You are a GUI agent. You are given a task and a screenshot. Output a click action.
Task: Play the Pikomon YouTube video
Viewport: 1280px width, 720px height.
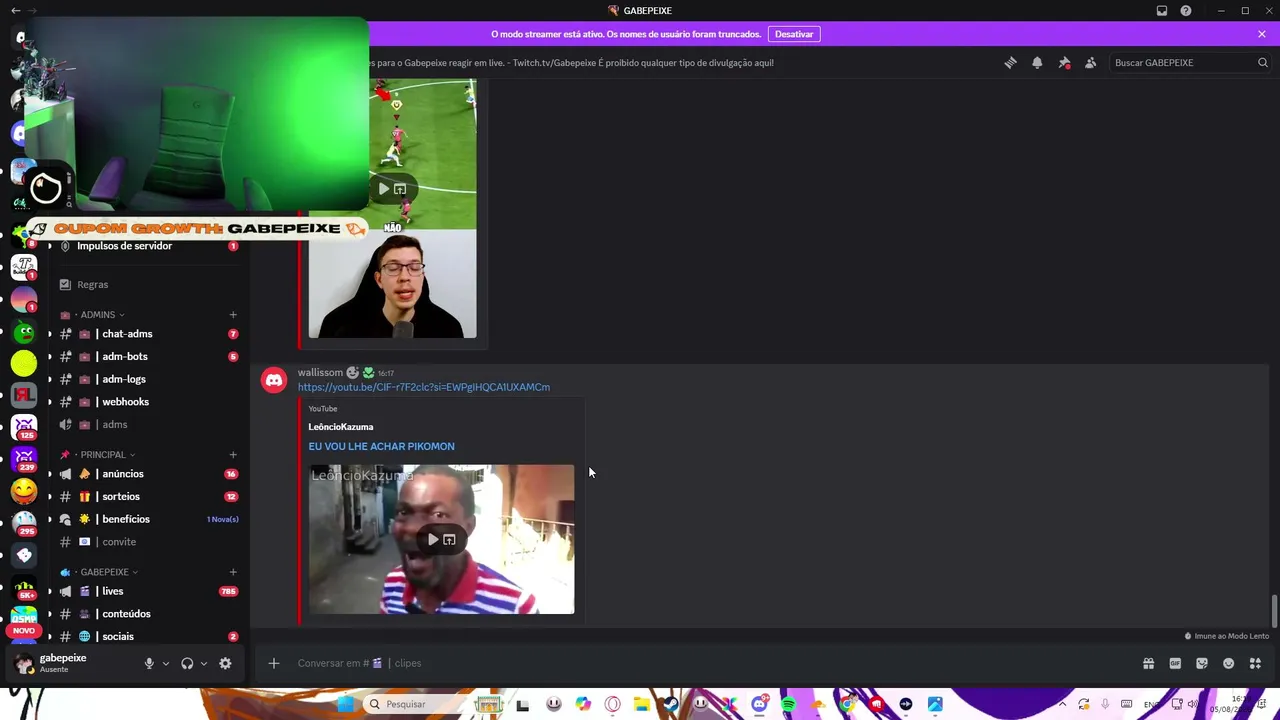[433, 540]
